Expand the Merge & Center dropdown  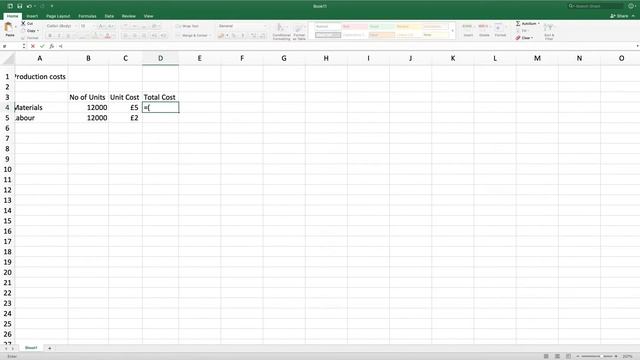(210, 36)
